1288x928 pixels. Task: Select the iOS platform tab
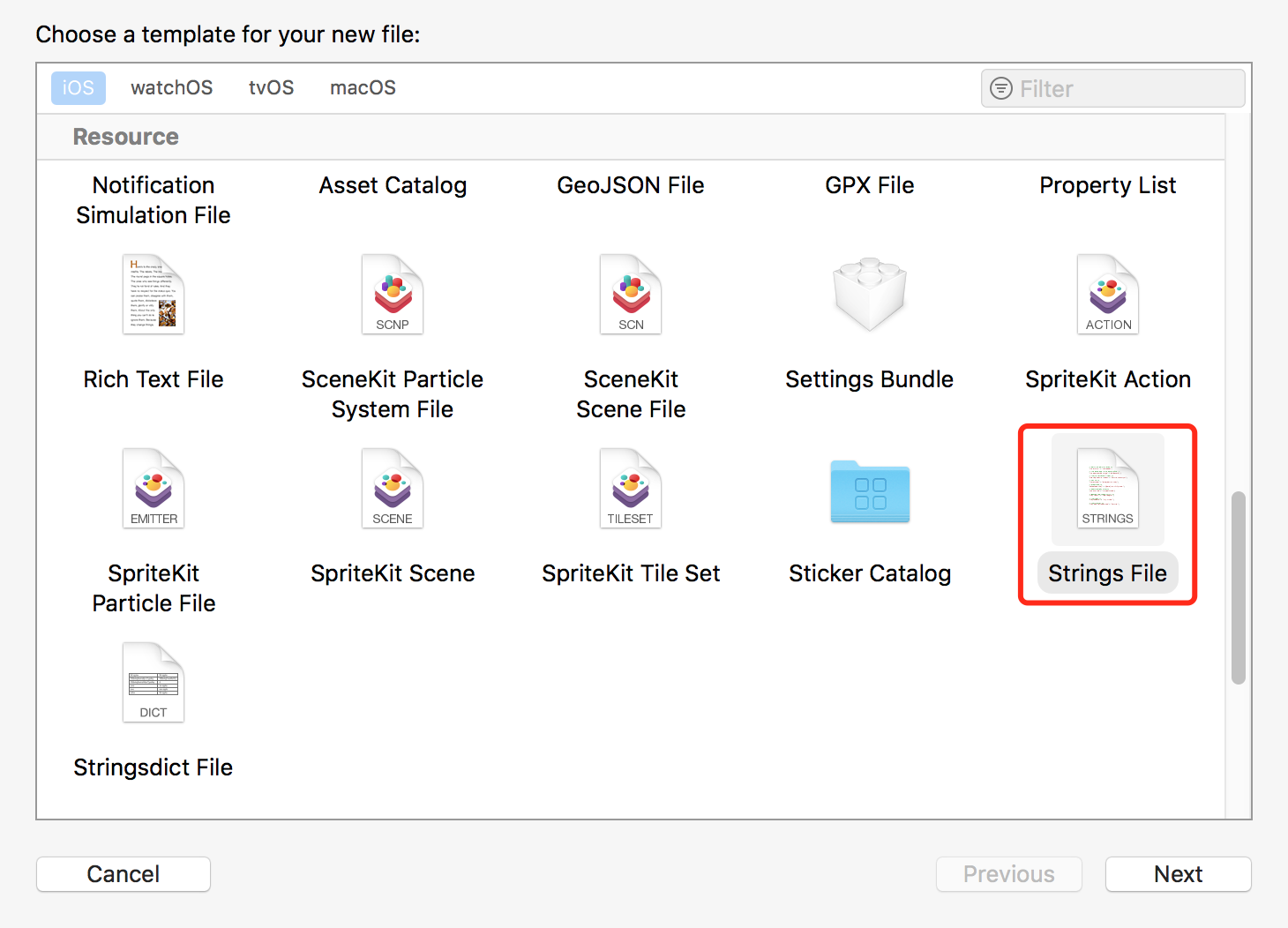pyautogui.click(x=79, y=88)
